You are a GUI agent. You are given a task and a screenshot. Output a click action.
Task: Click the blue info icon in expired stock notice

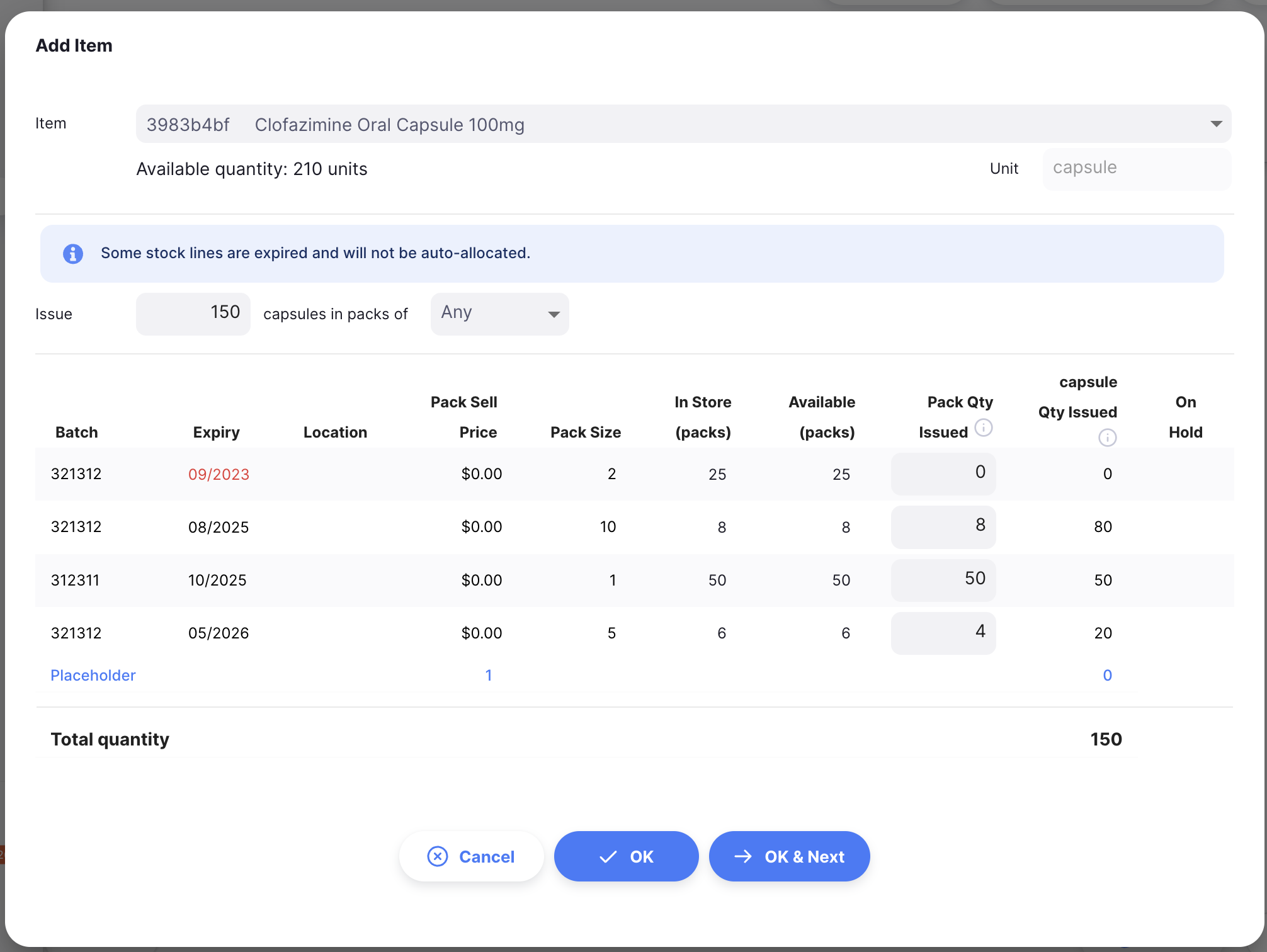73,254
